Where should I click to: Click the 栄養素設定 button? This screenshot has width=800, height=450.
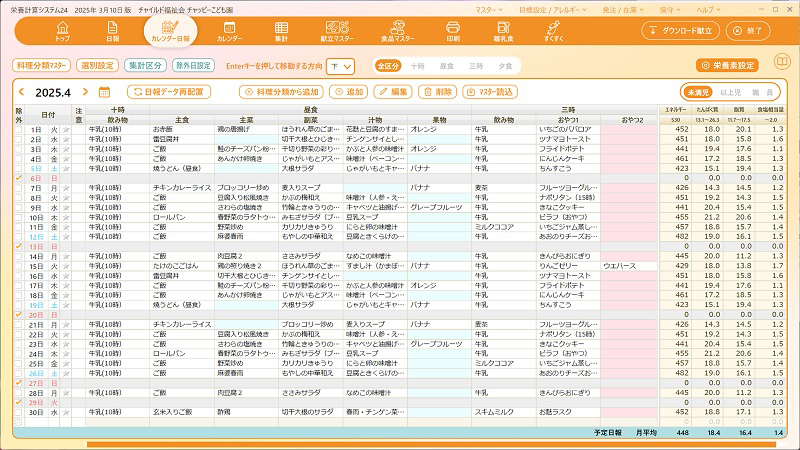point(727,65)
